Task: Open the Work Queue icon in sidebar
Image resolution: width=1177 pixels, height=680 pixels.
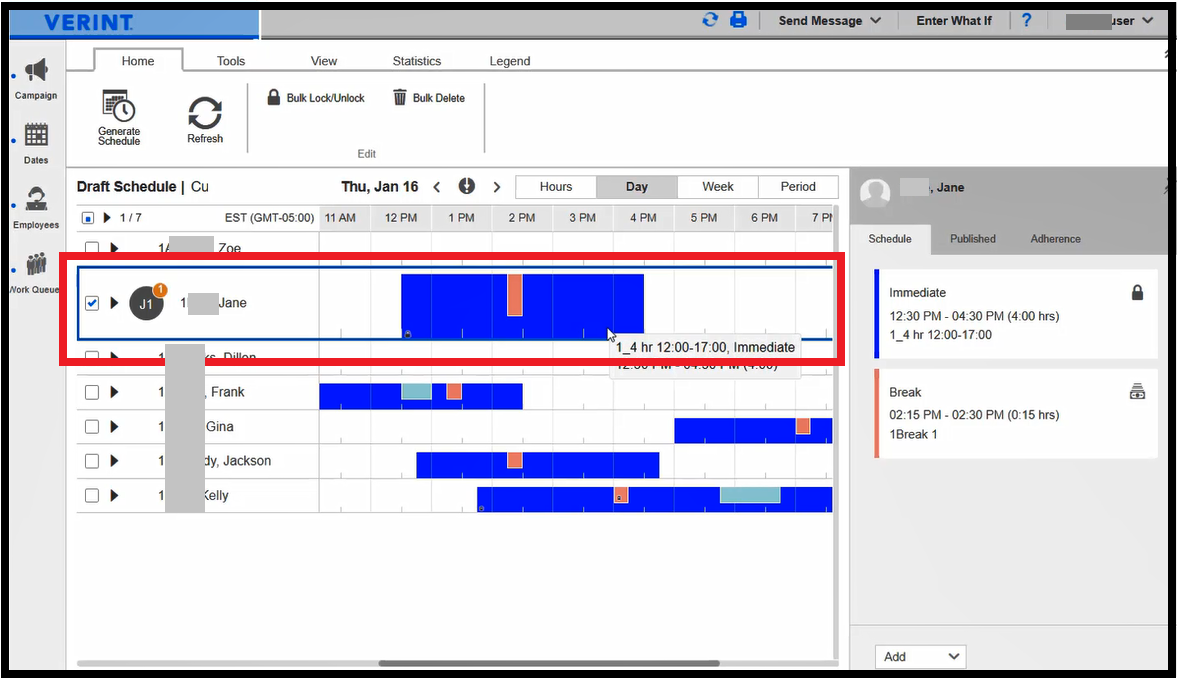Action: click(36, 264)
